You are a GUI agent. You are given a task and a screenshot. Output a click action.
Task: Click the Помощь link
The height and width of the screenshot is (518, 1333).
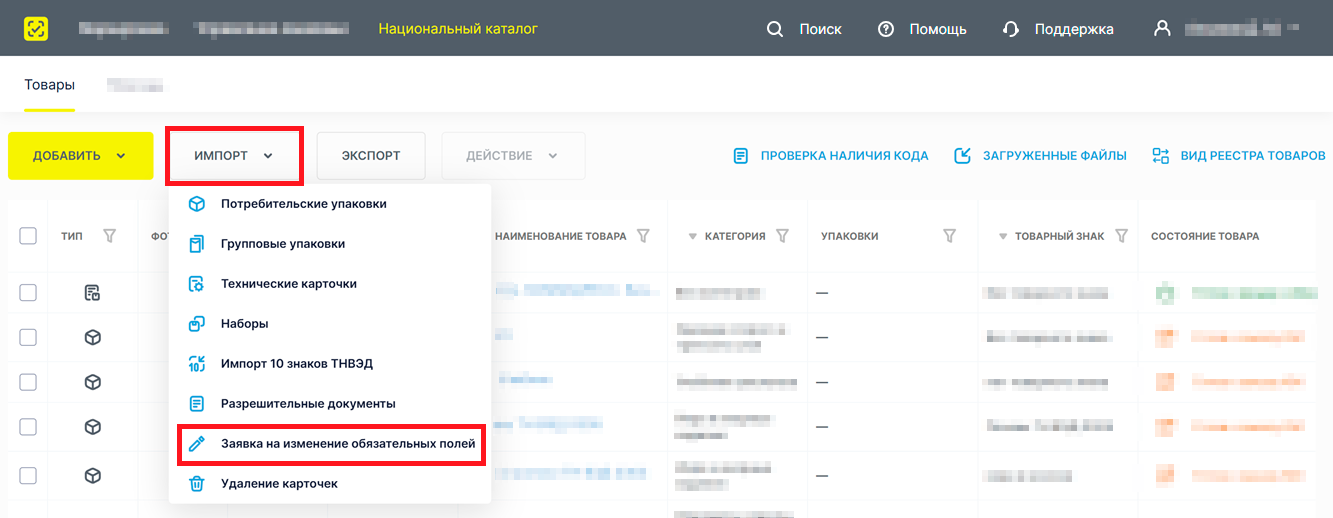(x=938, y=29)
